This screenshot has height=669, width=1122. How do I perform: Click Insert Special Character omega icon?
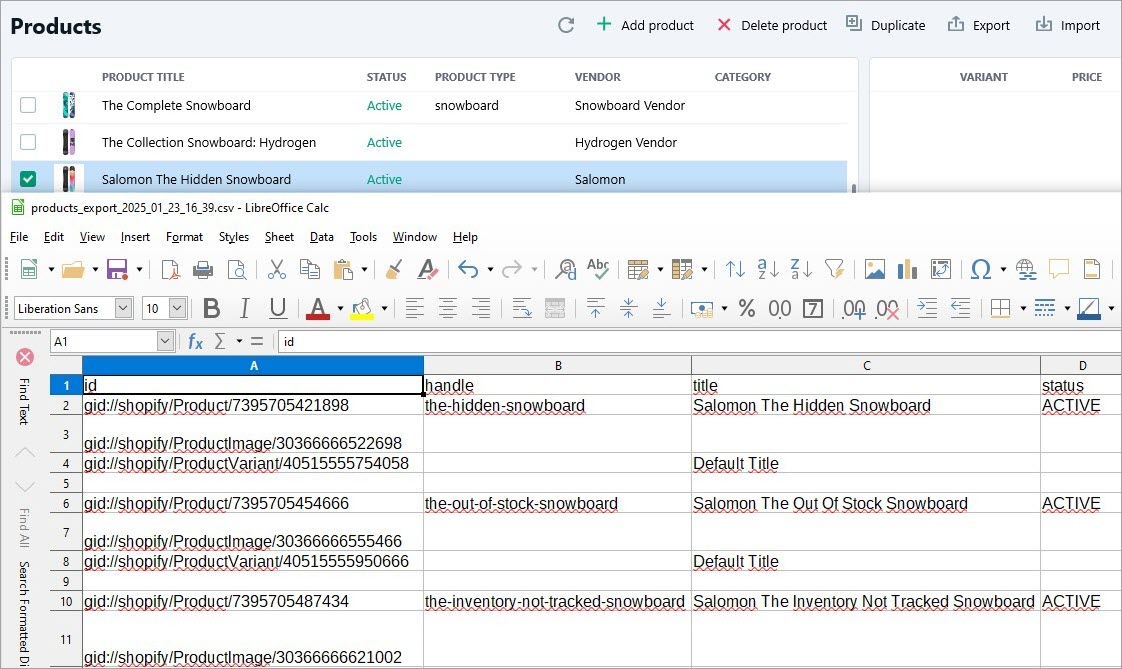click(x=981, y=270)
